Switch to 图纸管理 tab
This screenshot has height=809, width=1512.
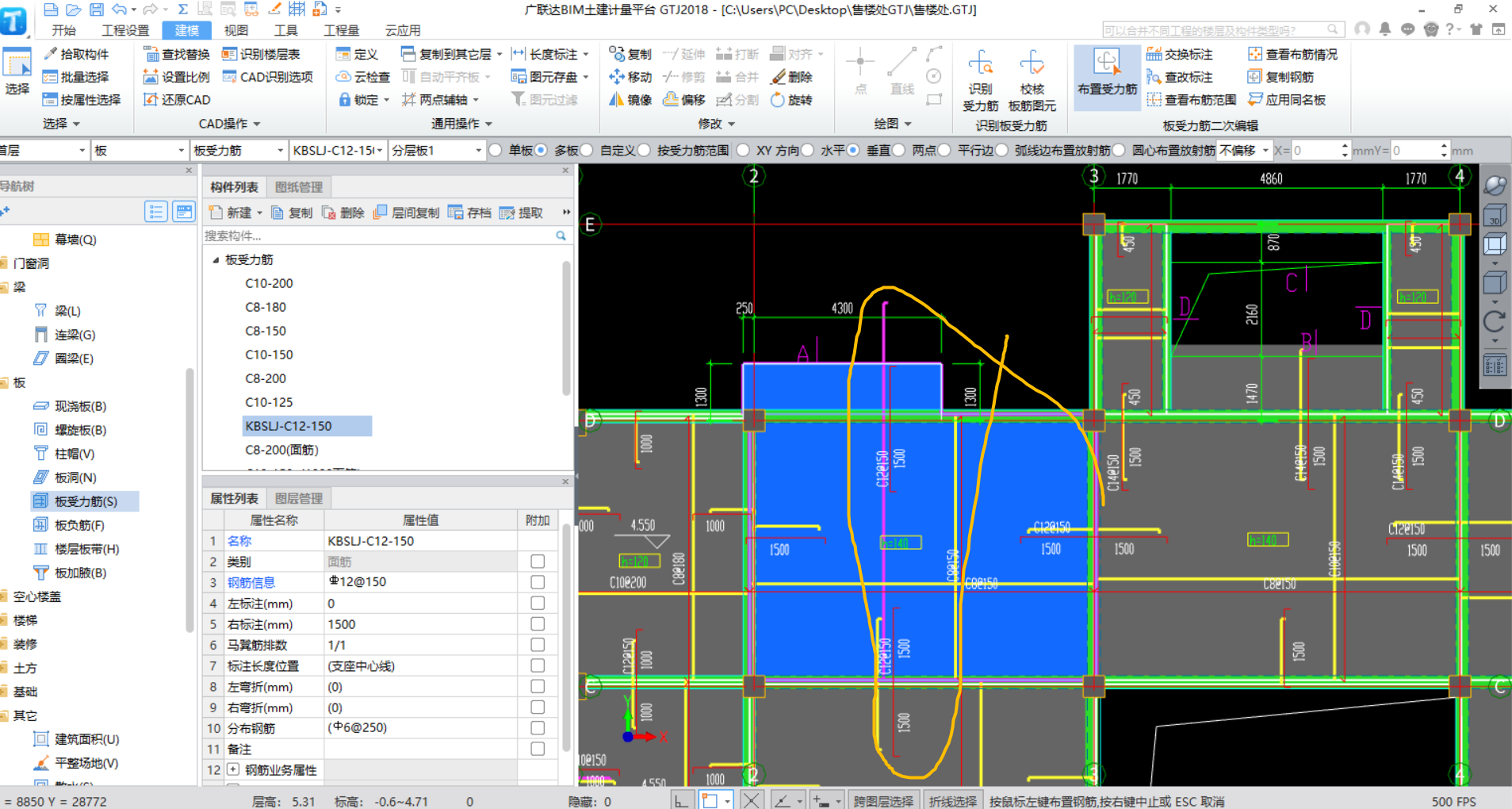(299, 187)
